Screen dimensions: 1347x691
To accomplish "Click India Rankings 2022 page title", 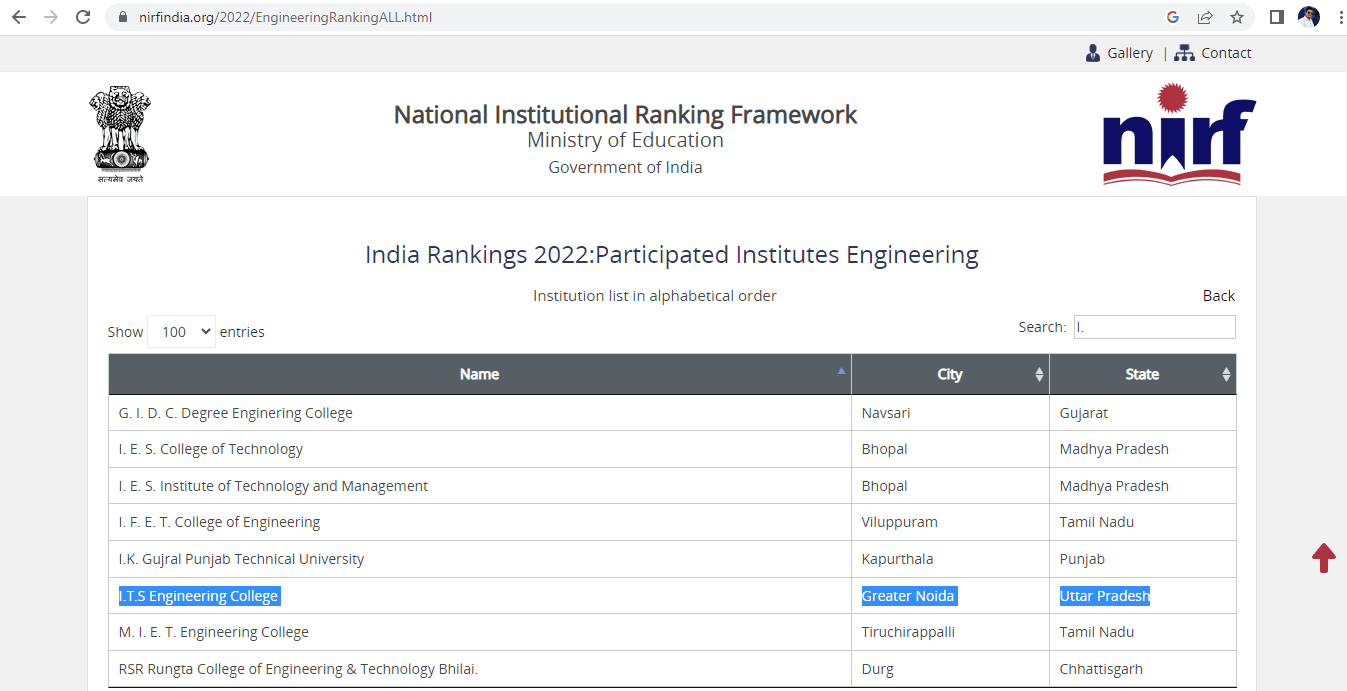I will (672, 255).
